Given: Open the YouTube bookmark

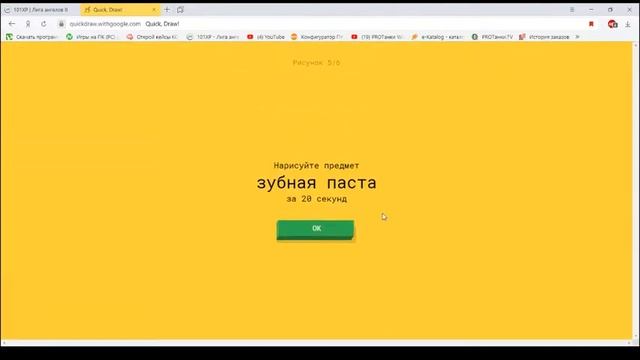Looking at the screenshot, I should [x=266, y=37].
